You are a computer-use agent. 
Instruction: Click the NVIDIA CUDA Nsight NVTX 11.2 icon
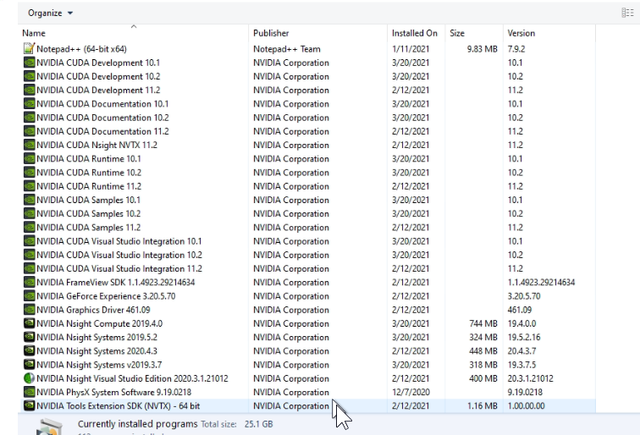click(29, 145)
